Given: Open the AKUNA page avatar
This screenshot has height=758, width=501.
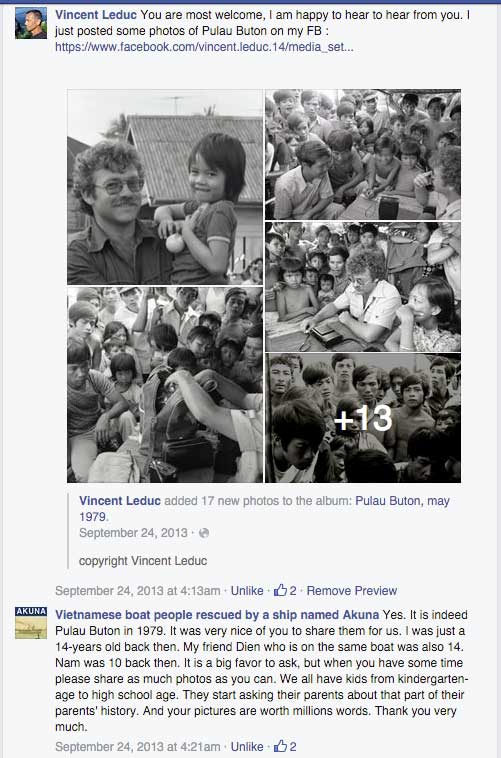Looking at the screenshot, I should 31,623.
